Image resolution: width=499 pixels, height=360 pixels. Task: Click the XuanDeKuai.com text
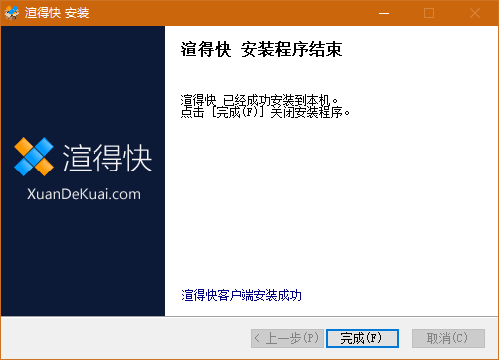pyautogui.click(x=84, y=194)
